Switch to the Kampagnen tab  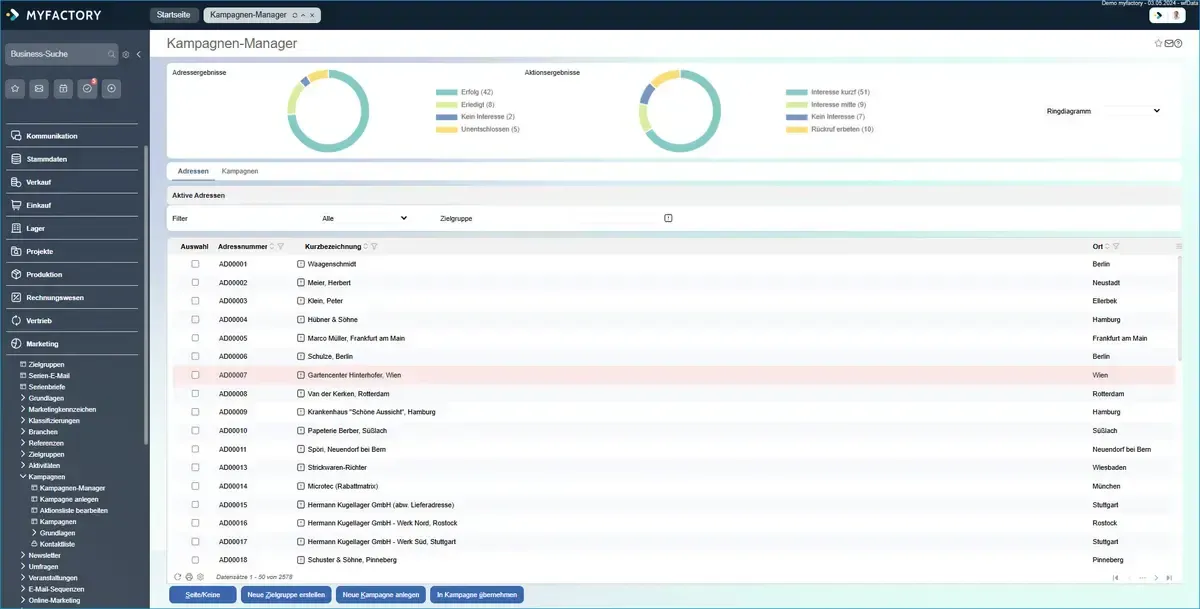[240, 171]
